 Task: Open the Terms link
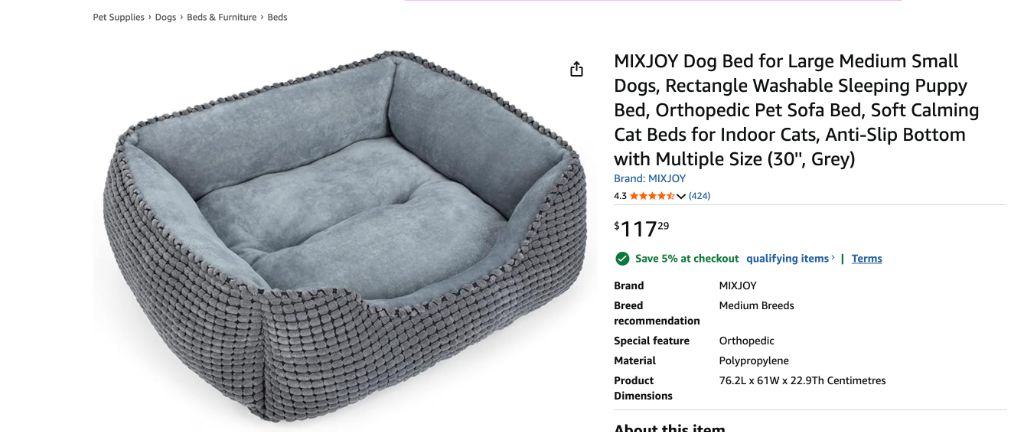(866, 258)
